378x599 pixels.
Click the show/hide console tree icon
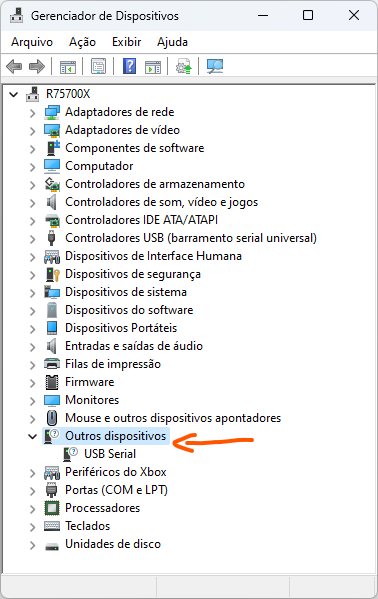[x=68, y=67]
